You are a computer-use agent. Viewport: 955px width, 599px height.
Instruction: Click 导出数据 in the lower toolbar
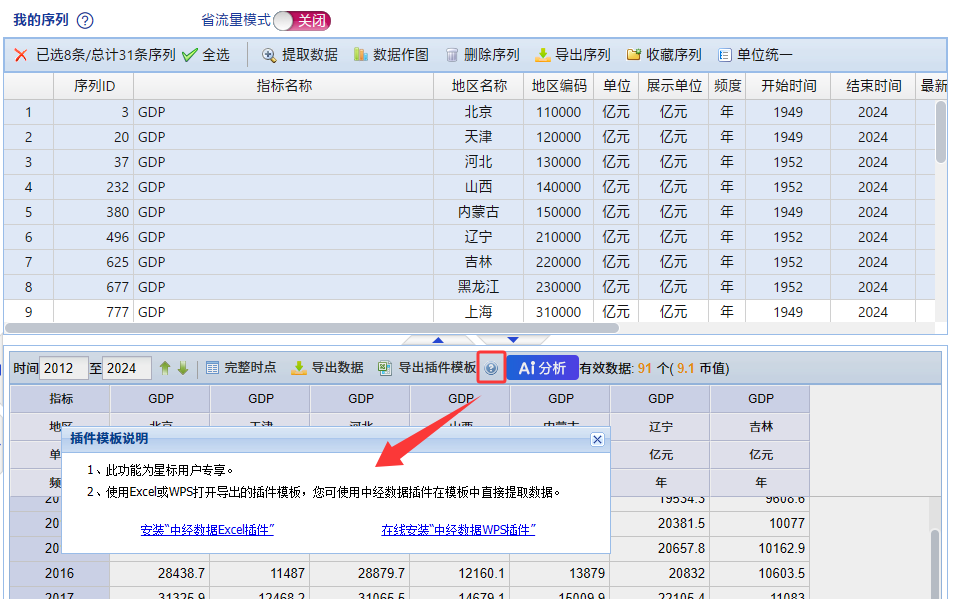(x=327, y=368)
